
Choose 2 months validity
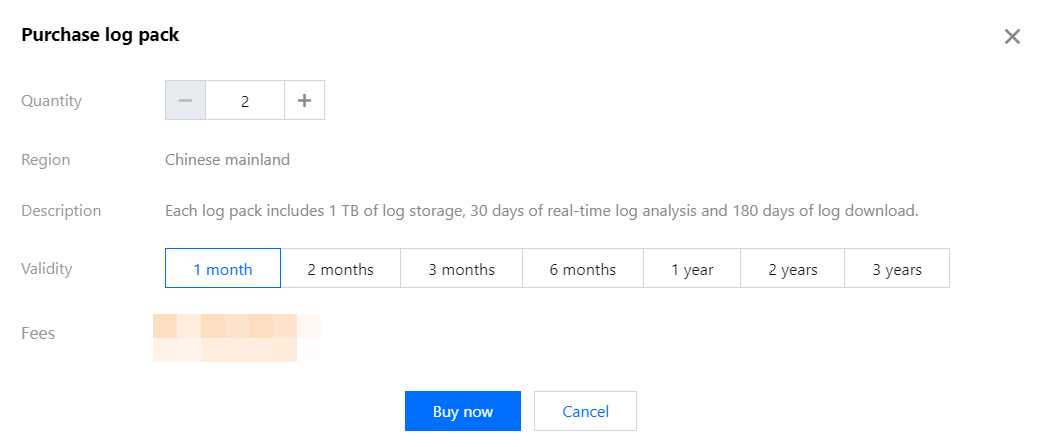340,269
